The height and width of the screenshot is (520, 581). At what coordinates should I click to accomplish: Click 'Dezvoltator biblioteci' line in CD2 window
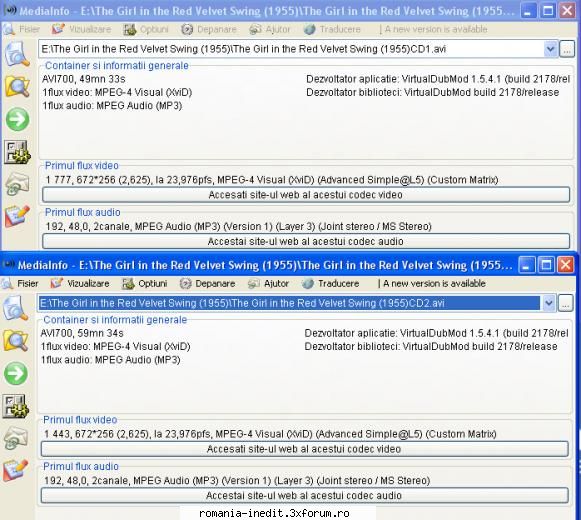431,347
